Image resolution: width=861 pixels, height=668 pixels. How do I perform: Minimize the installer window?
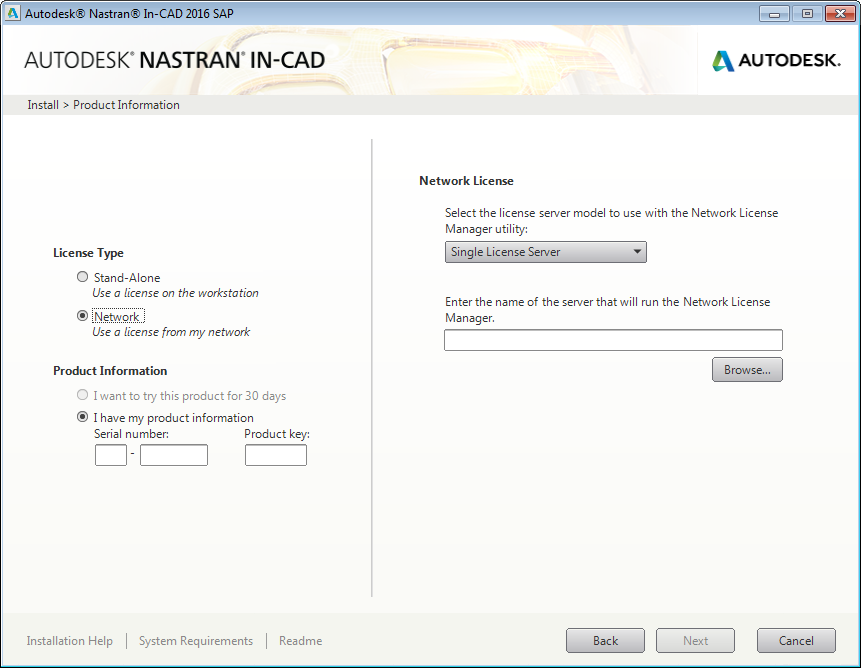pos(774,14)
